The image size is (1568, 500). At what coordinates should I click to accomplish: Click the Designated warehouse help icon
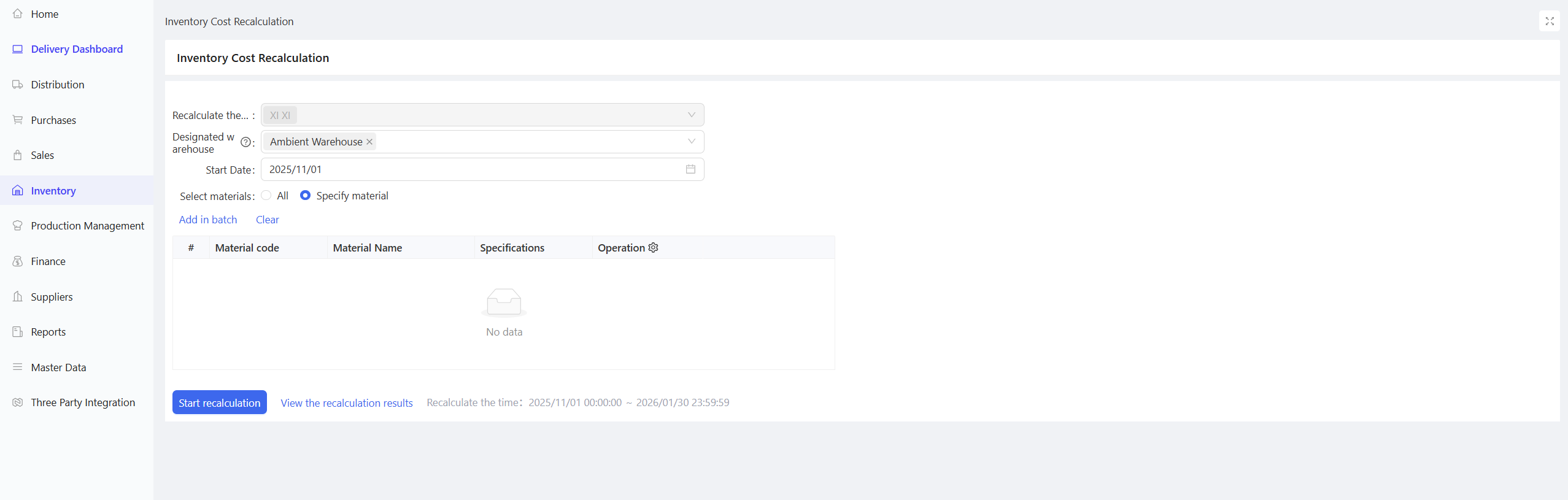245,142
